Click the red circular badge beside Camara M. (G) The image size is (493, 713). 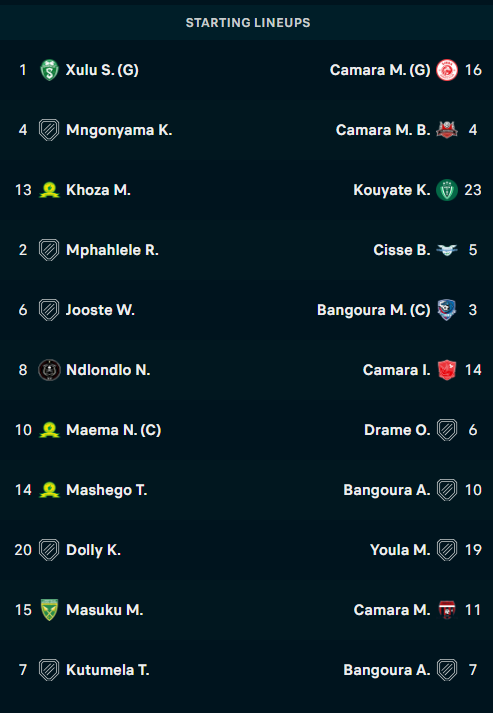pyautogui.click(x=447, y=70)
